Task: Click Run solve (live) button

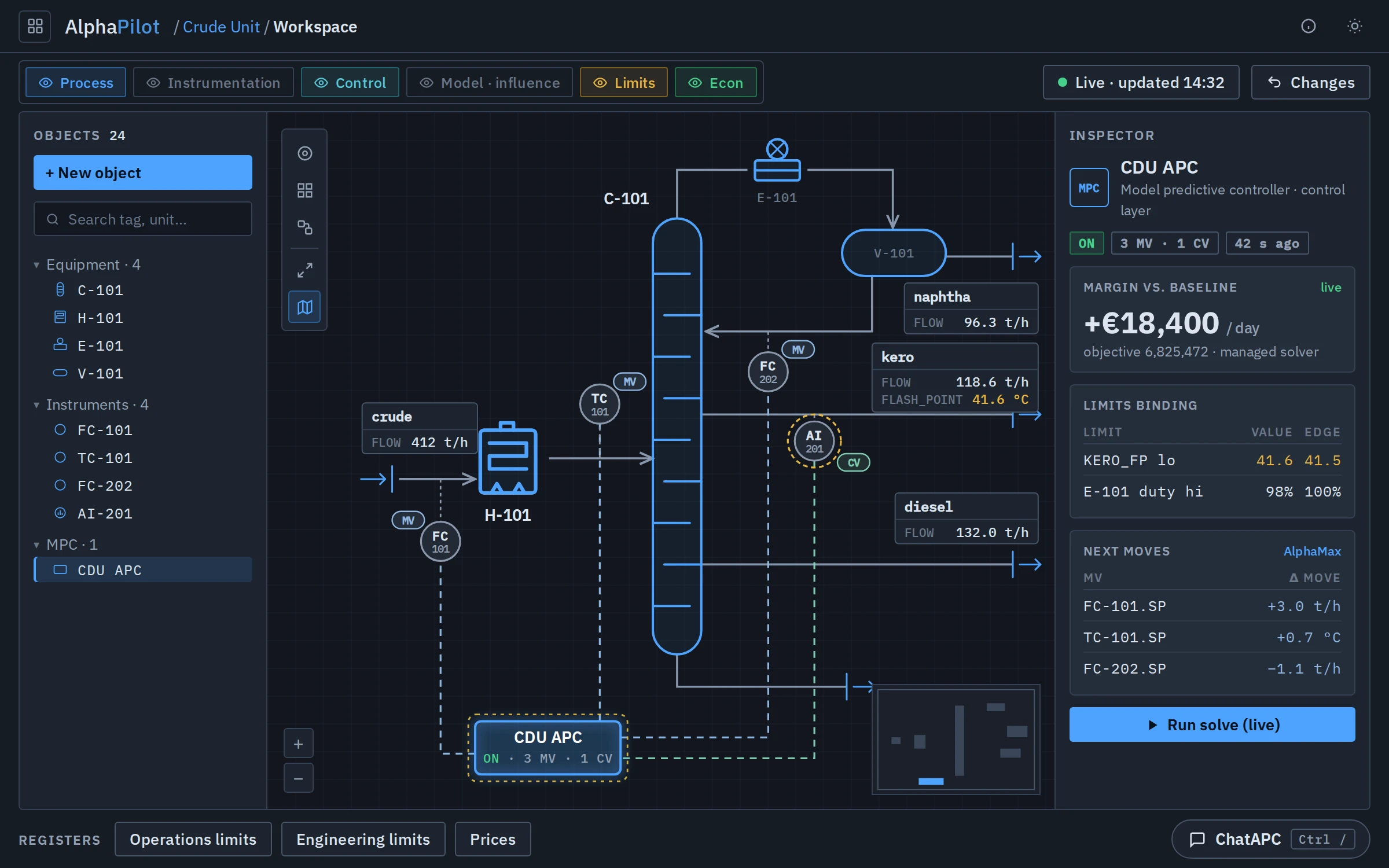Action: pos(1212,724)
